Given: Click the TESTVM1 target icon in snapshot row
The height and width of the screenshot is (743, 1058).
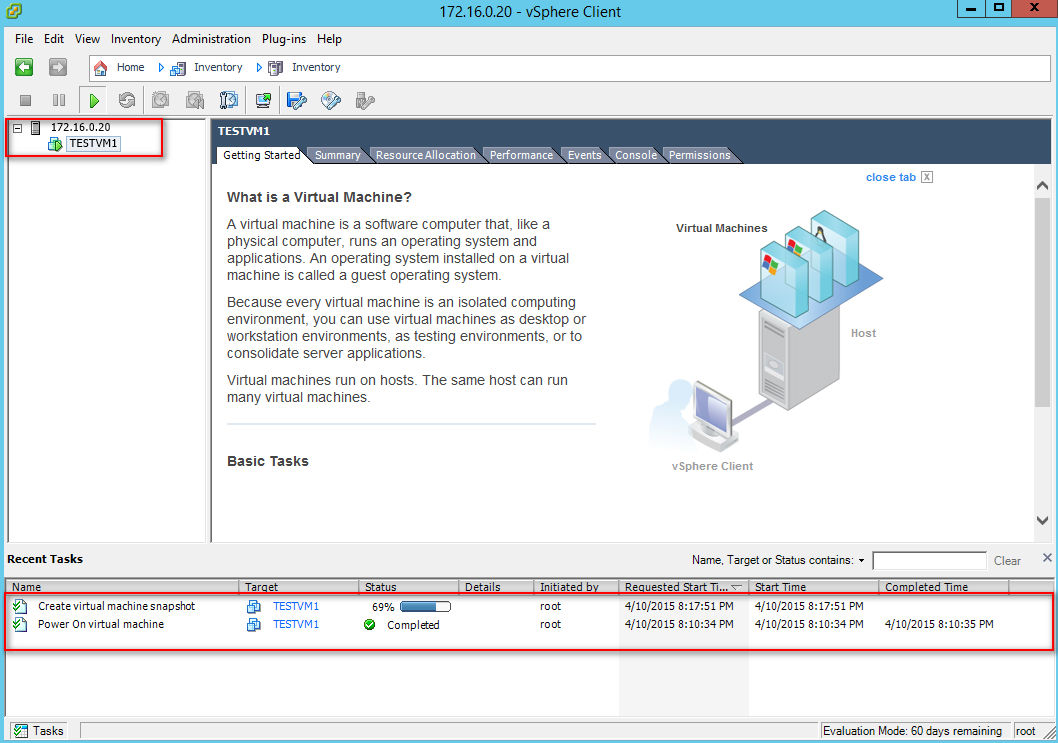Looking at the screenshot, I should (254, 606).
